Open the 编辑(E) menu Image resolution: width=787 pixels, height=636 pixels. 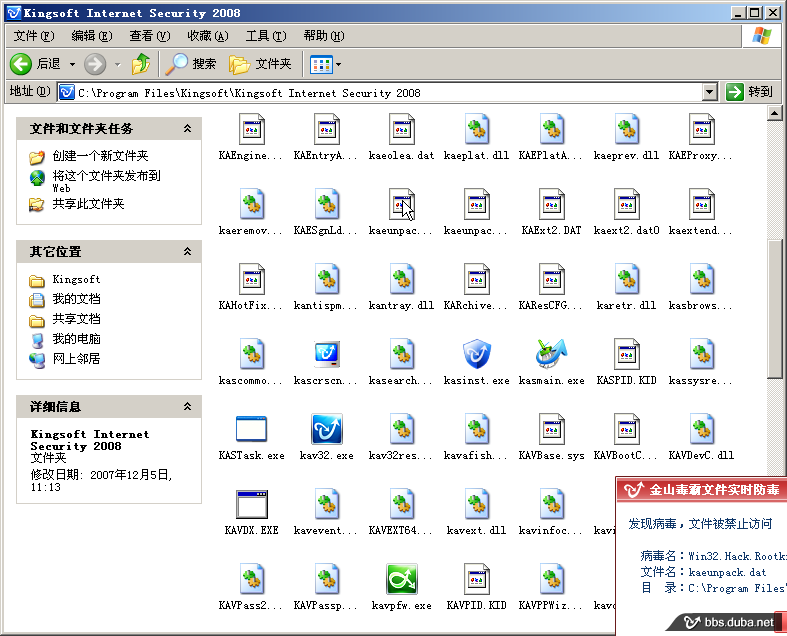(x=92, y=36)
